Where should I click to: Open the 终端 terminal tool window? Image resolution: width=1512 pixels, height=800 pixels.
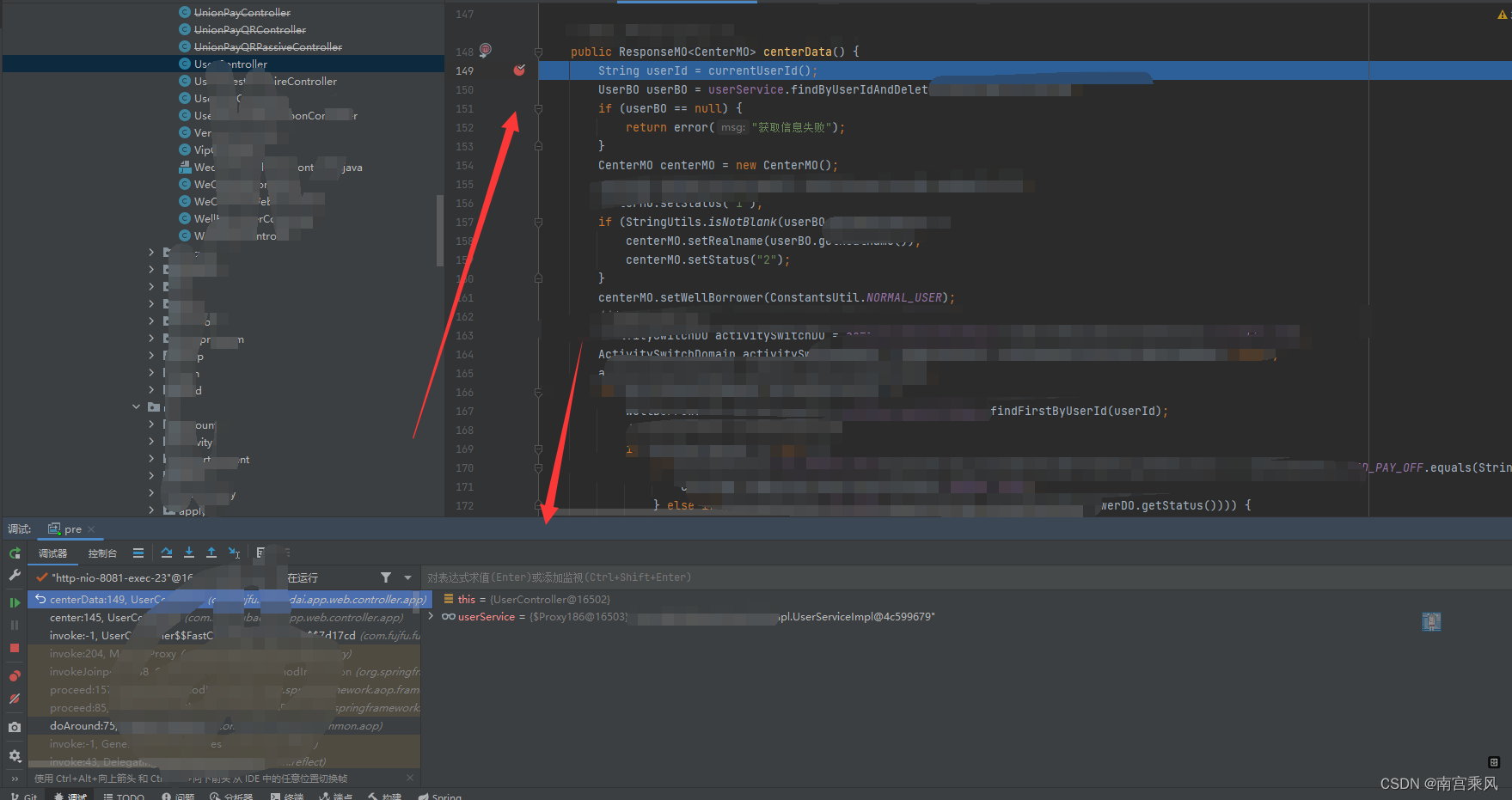[x=287, y=796]
